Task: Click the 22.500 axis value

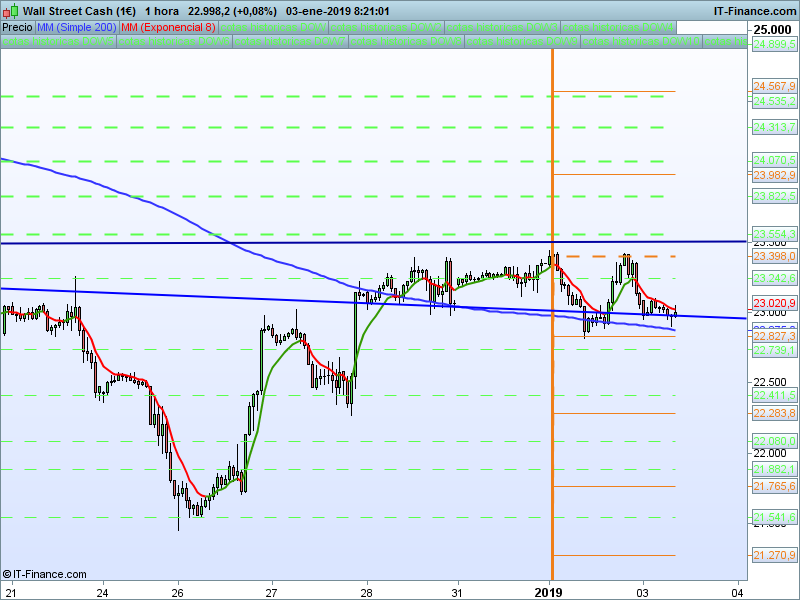Action: pyautogui.click(x=769, y=382)
